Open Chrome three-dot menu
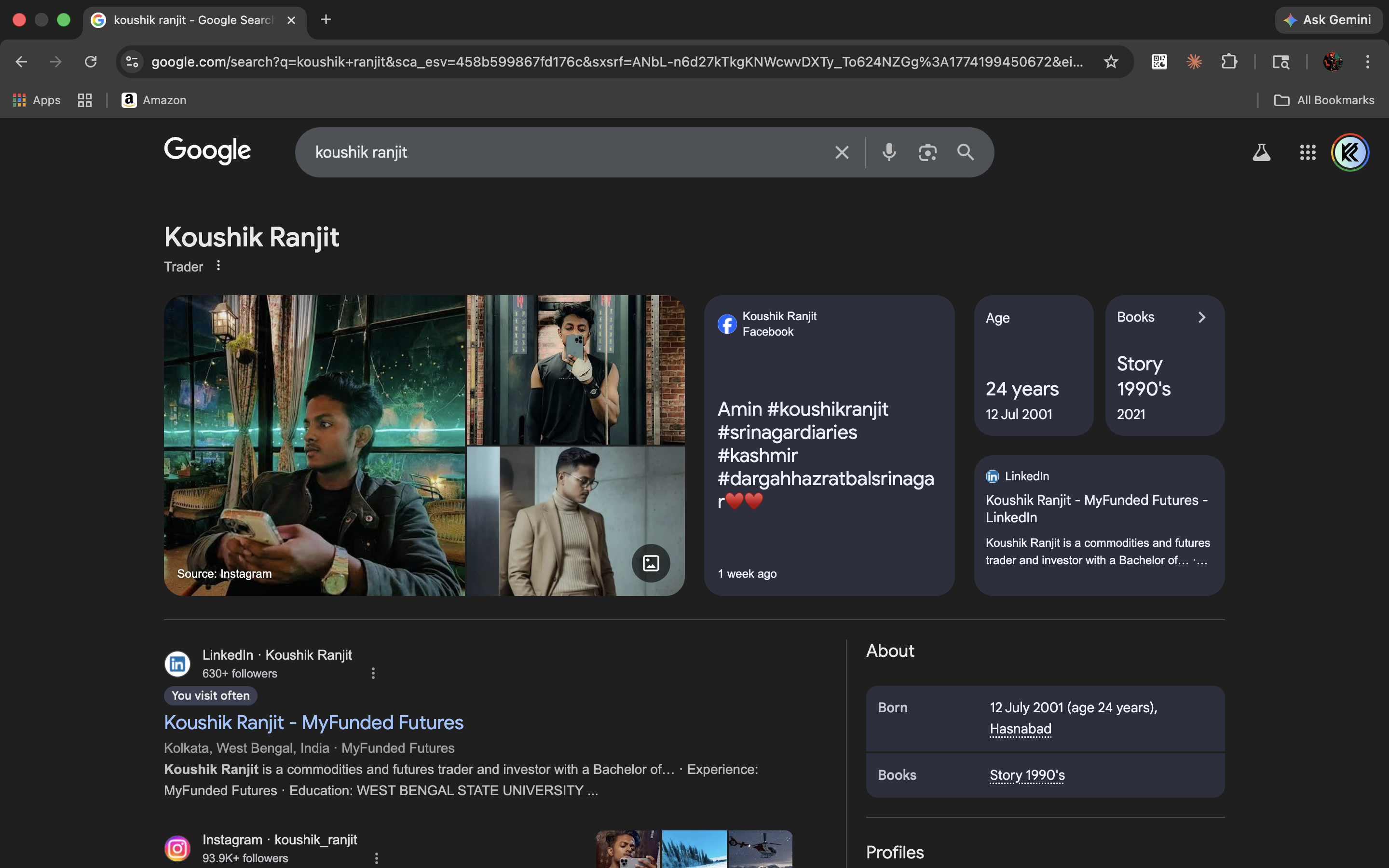 1367,61
